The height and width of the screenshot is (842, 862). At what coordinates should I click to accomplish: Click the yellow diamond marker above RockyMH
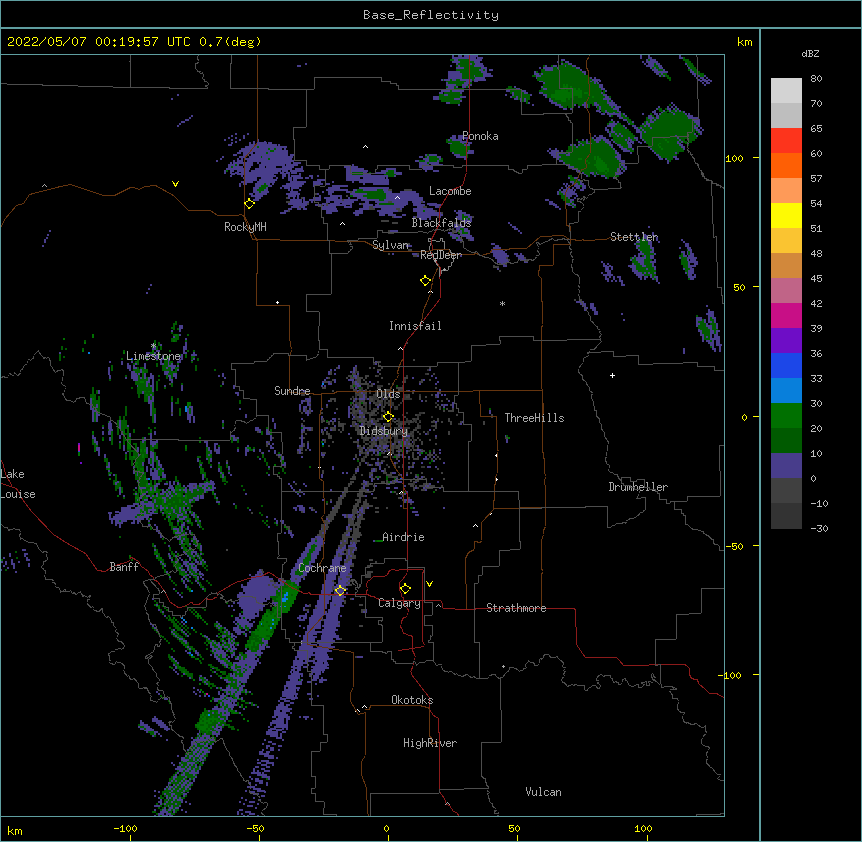pos(250,204)
